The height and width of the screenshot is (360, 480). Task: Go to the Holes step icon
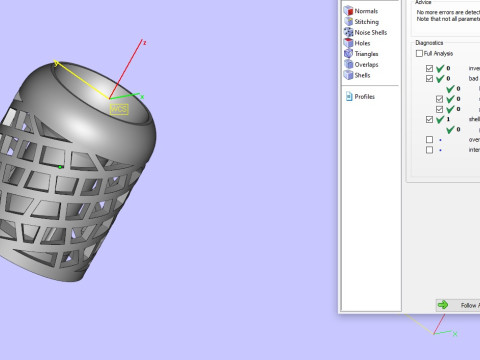coord(348,43)
